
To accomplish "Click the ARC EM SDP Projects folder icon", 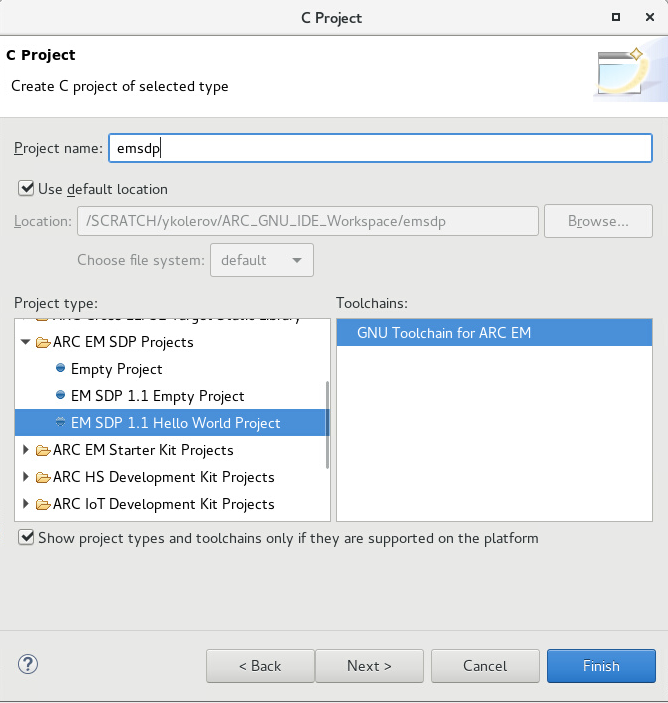I will pos(43,342).
